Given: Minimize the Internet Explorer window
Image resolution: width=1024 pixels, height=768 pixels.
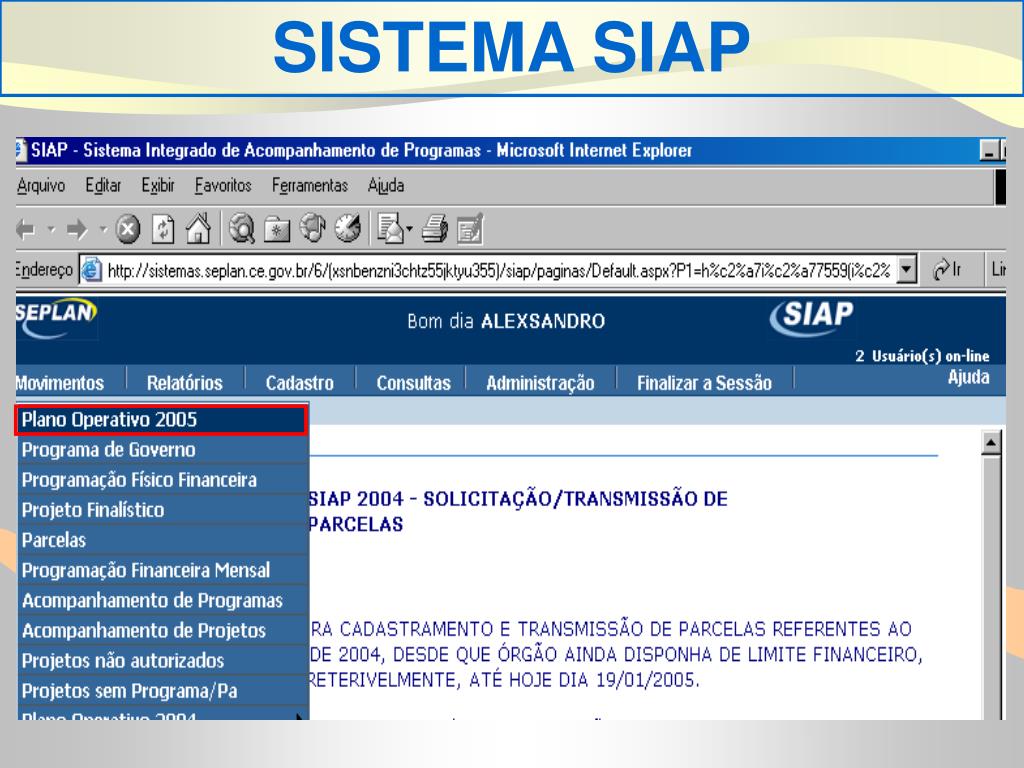Looking at the screenshot, I should pos(989,151).
